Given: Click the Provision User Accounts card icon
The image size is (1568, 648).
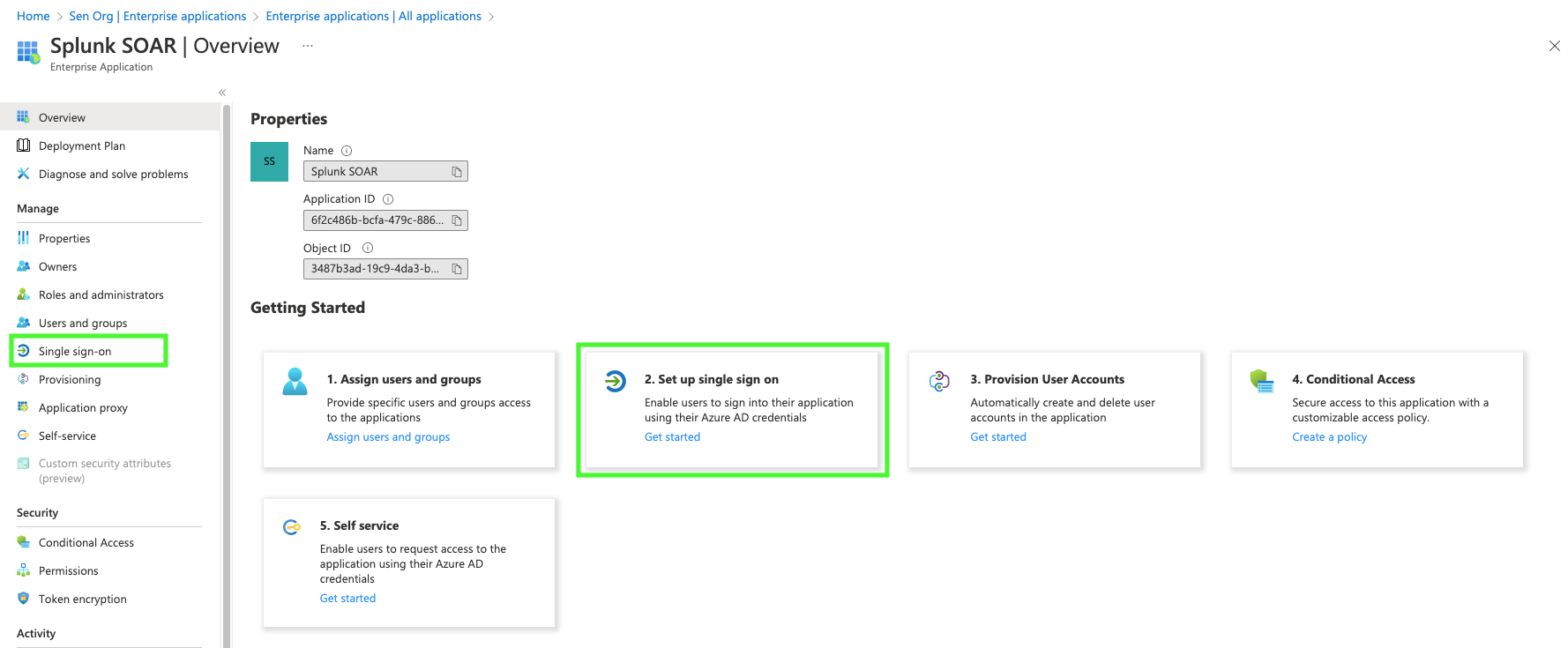Looking at the screenshot, I should (939, 381).
